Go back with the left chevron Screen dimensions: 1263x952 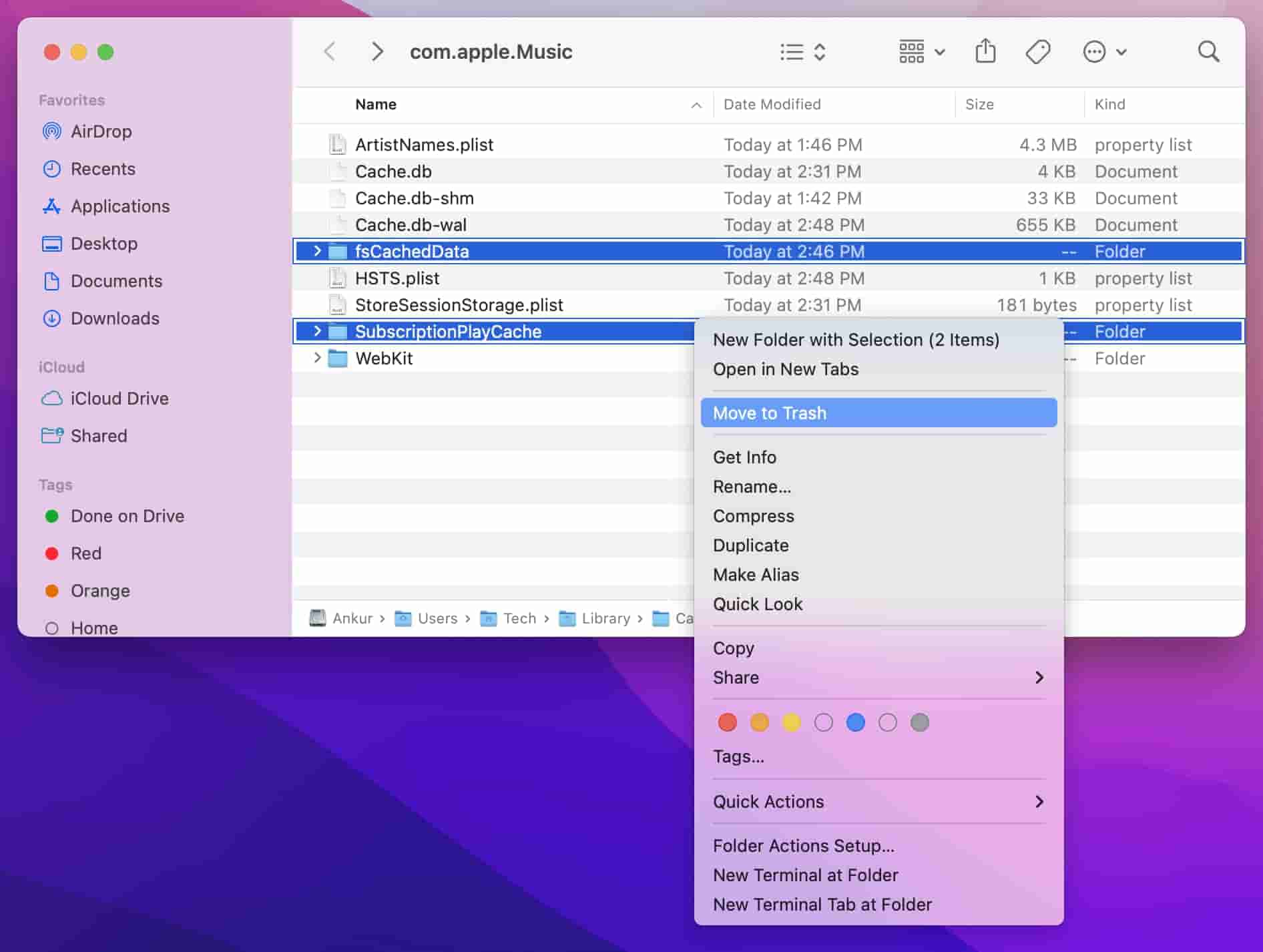pyautogui.click(x=329, y=51)
